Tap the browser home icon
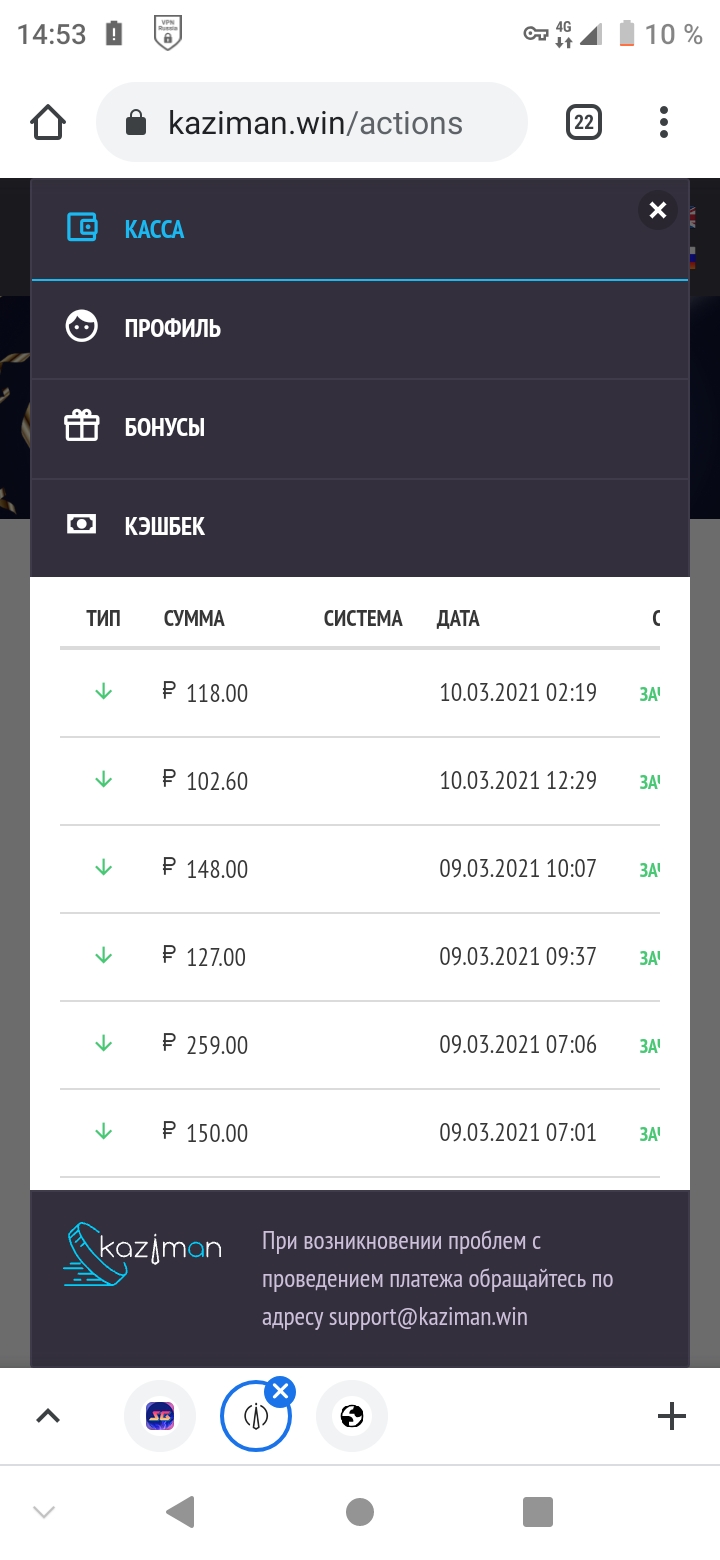Screen dimensions: 720x1560 click(48, 123)
